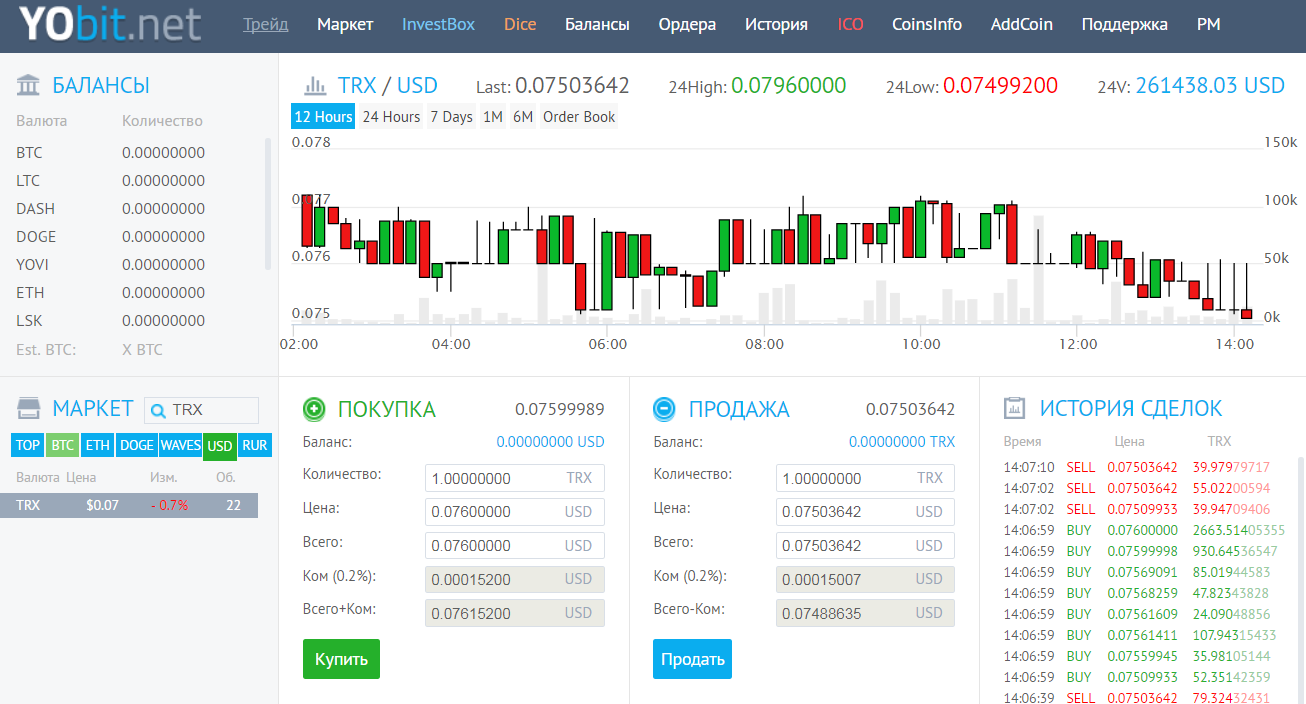This screenshot has height=704, width=1306.
Task: Click the magnifier icon in market search
Action: [158, 410]
